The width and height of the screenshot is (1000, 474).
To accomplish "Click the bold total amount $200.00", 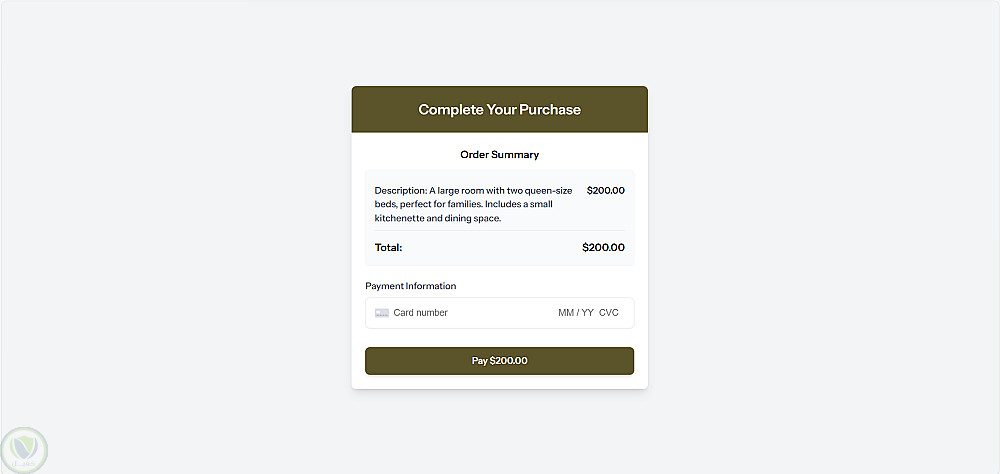I will (603, 247).
